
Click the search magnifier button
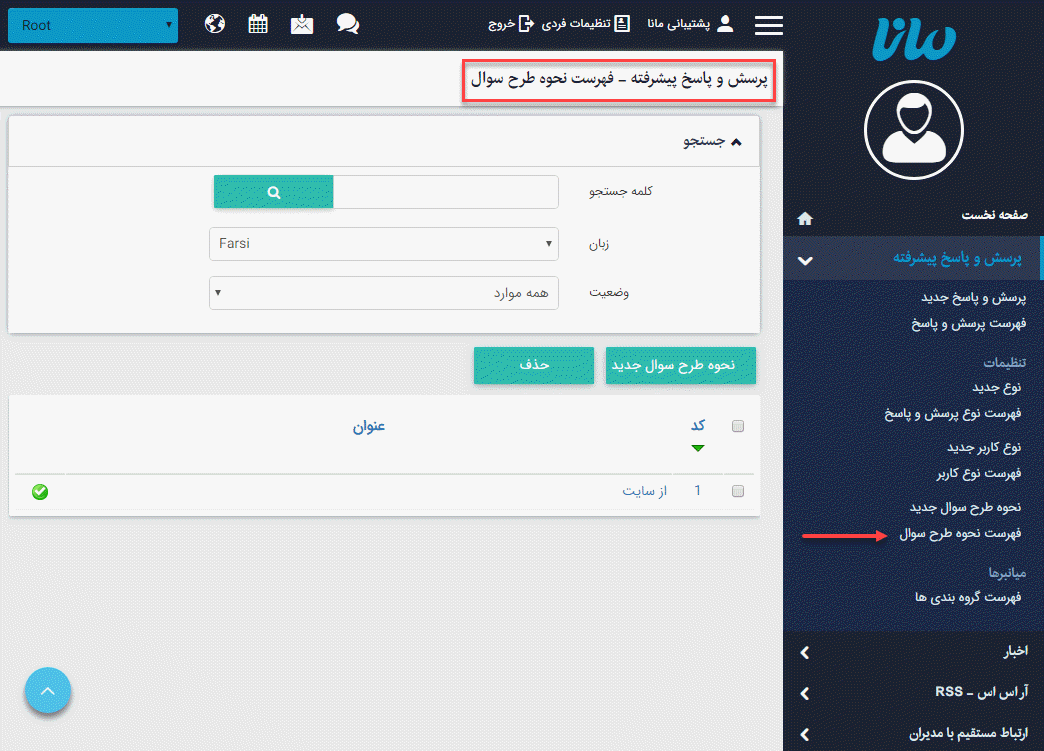pyautogui.click(x=272, y=191)
